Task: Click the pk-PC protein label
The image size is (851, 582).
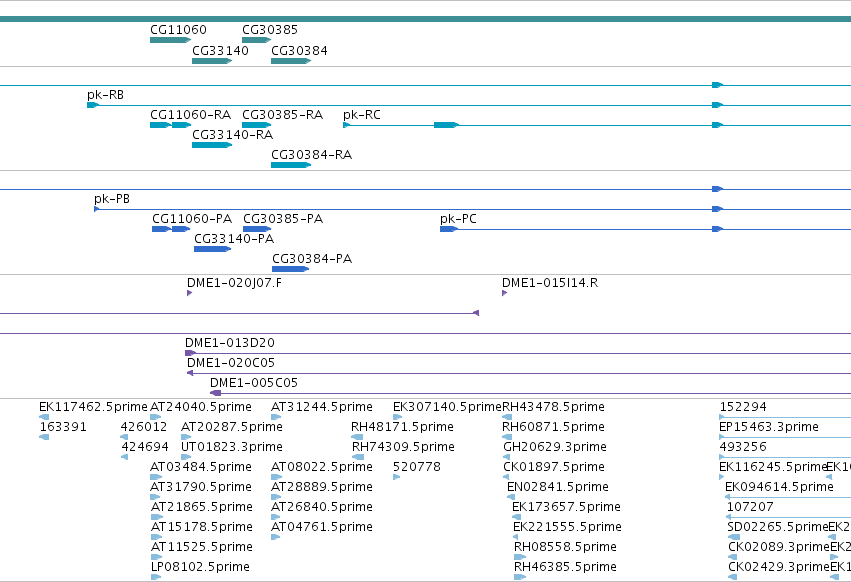Action: point(458,219)
